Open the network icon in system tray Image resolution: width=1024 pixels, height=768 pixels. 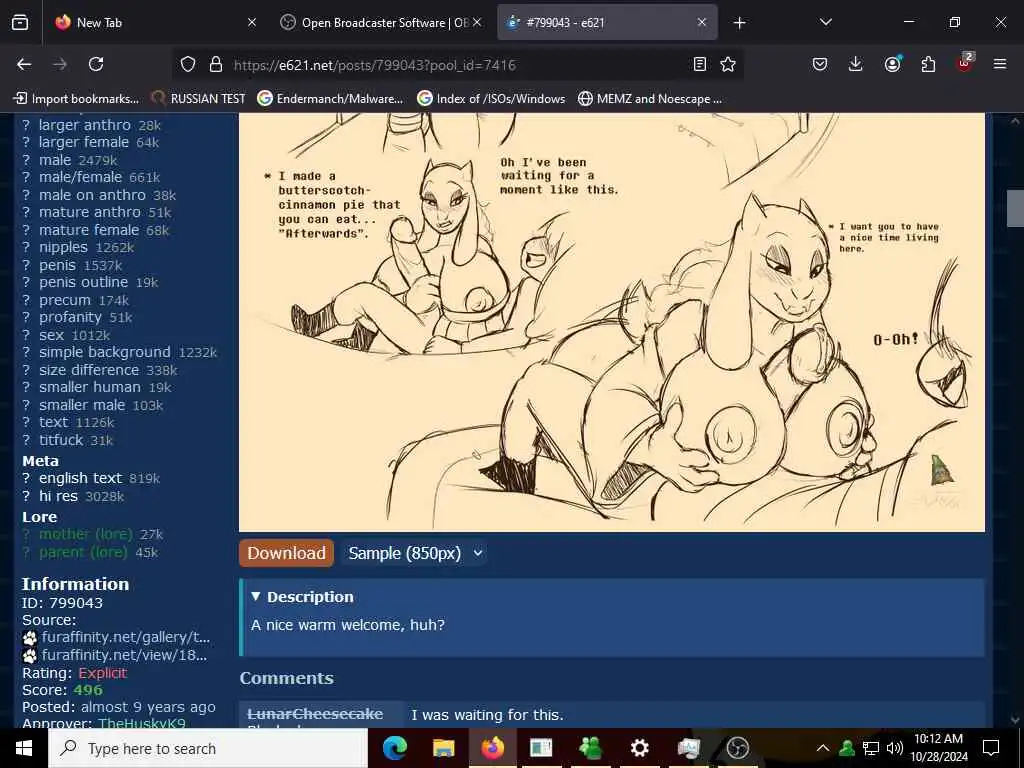[x=871, y=748]
